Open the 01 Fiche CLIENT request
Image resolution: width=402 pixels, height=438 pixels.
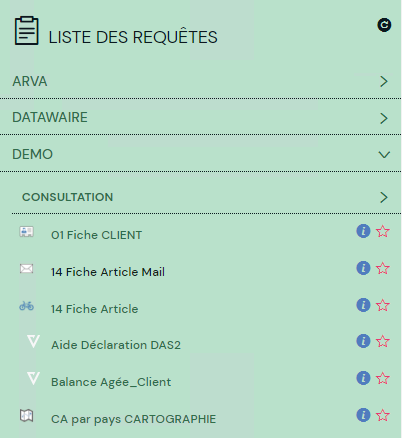coord(96,235)
